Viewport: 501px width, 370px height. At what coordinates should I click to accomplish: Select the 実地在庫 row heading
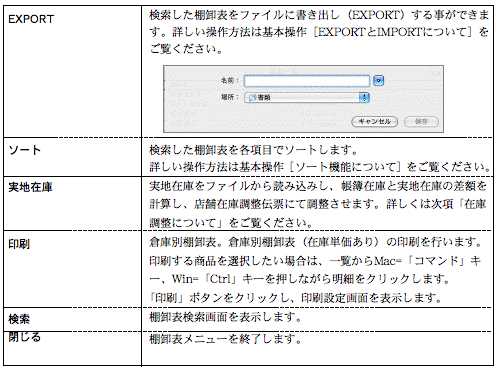click(x=30, y=187)
